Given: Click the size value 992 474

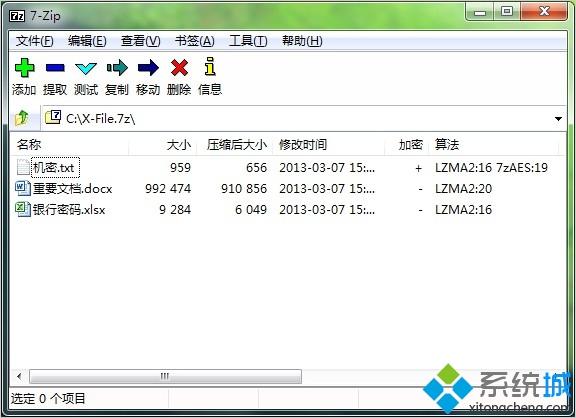Looking at the screenshot, I should click(x=168, y=189).
